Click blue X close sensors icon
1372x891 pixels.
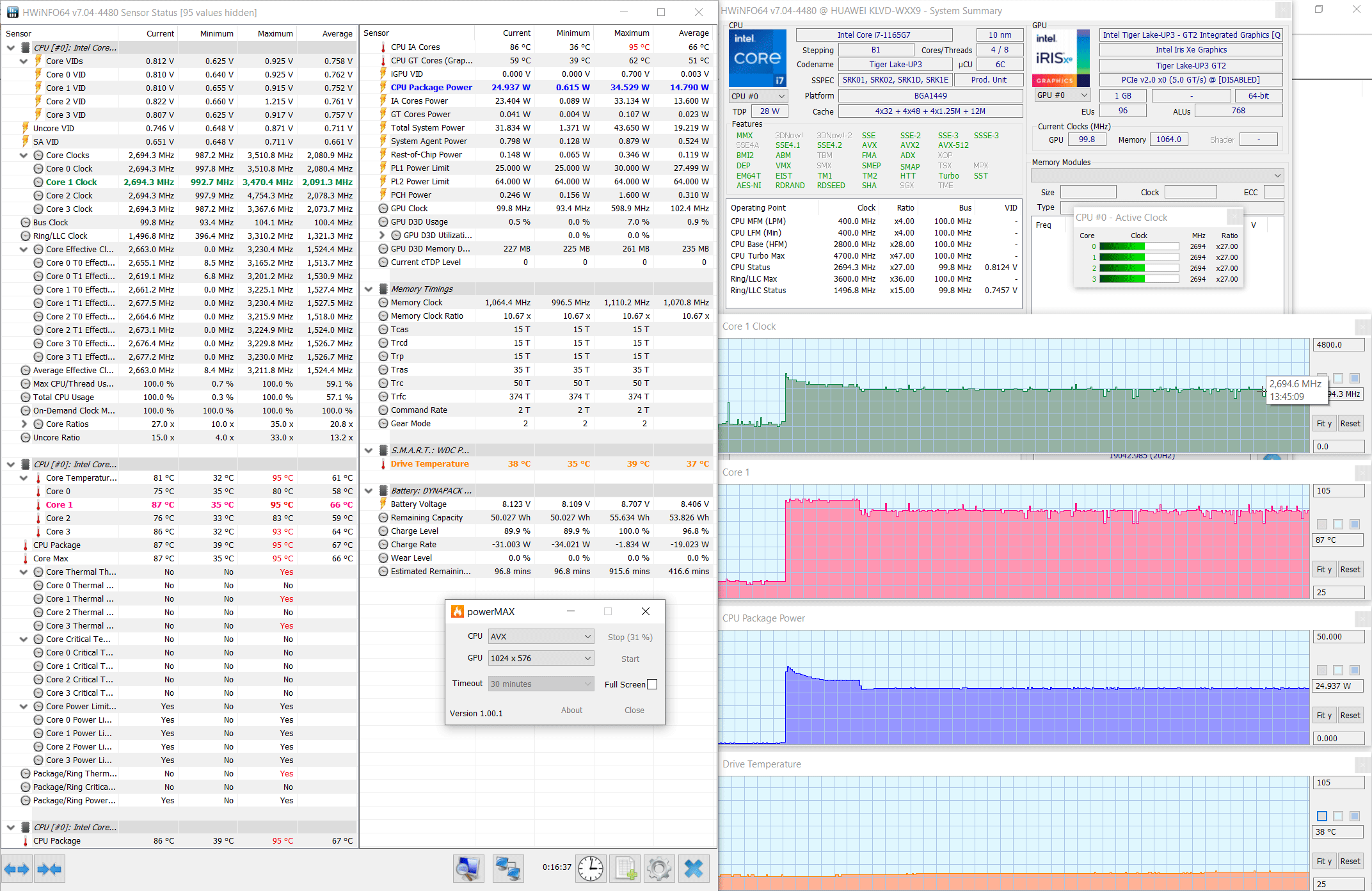pyautogui.click(x=694, y=869)
